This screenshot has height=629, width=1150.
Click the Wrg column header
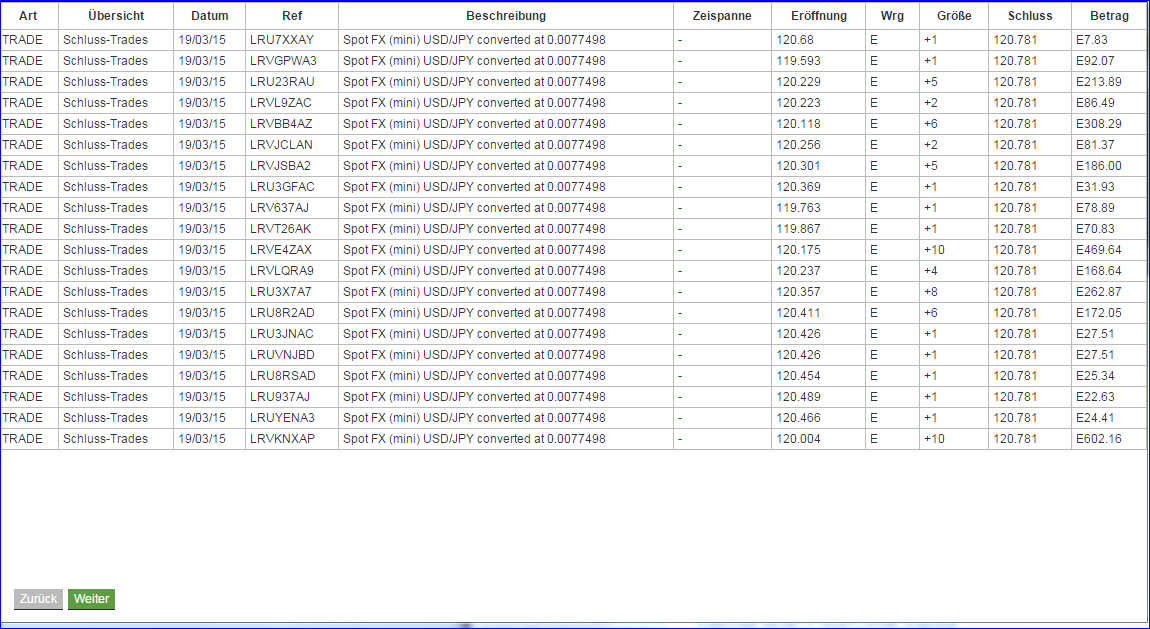pos(892,15)
